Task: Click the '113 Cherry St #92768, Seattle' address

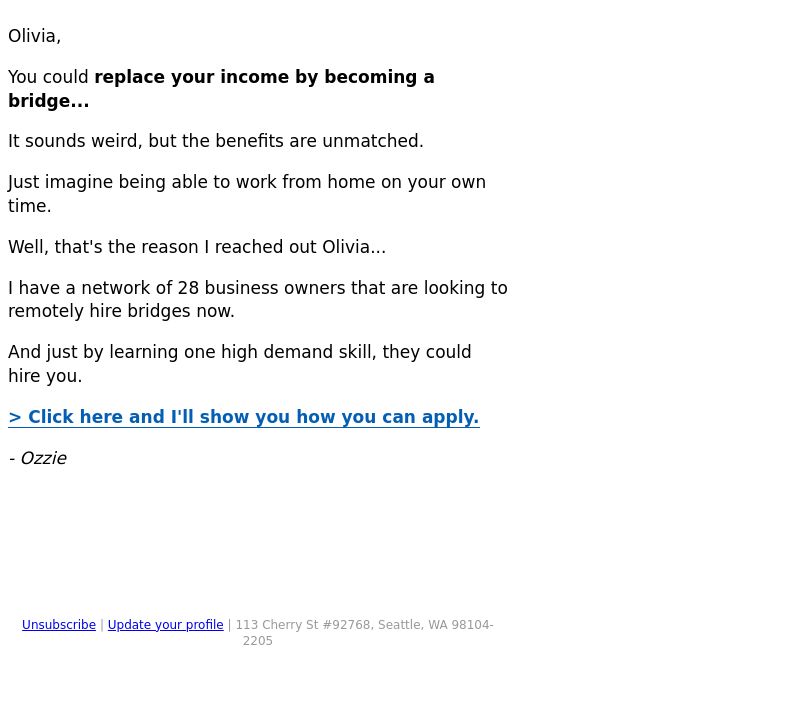Action: coord(364,624)
